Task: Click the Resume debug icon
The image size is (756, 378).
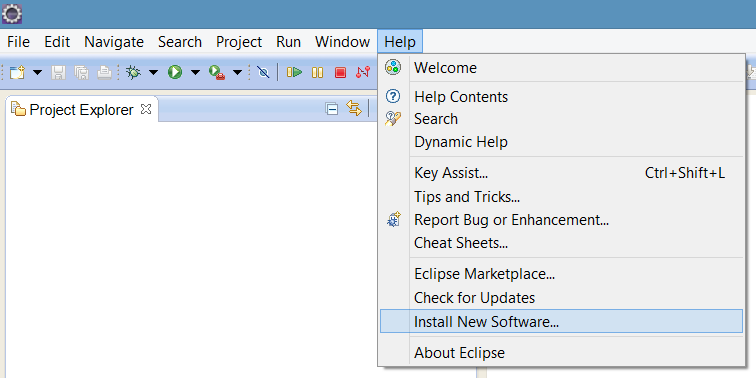Action: (x=294, y=73)
